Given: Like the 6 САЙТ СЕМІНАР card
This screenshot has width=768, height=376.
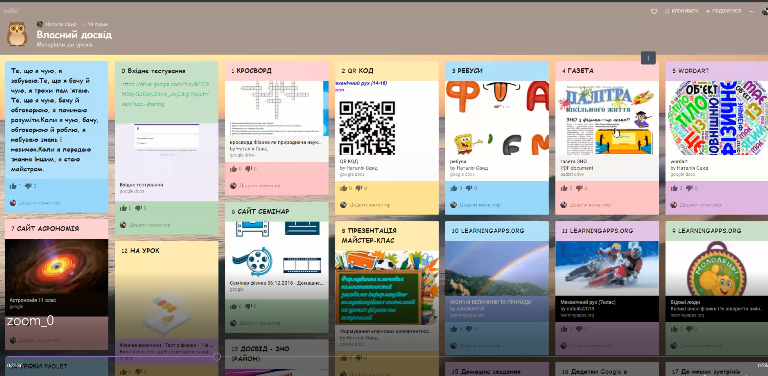Looking at the screenshot, I should click(x=234, y=306).
